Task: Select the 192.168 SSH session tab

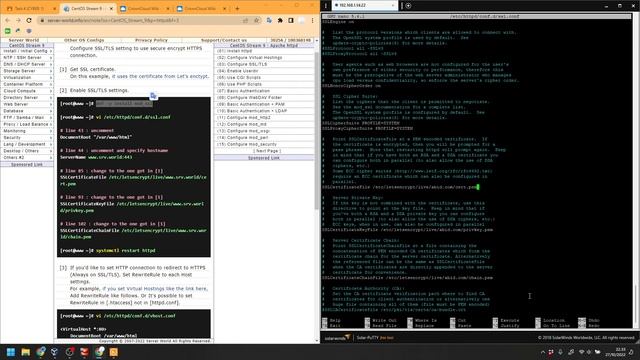Action: tap(364, 6)
